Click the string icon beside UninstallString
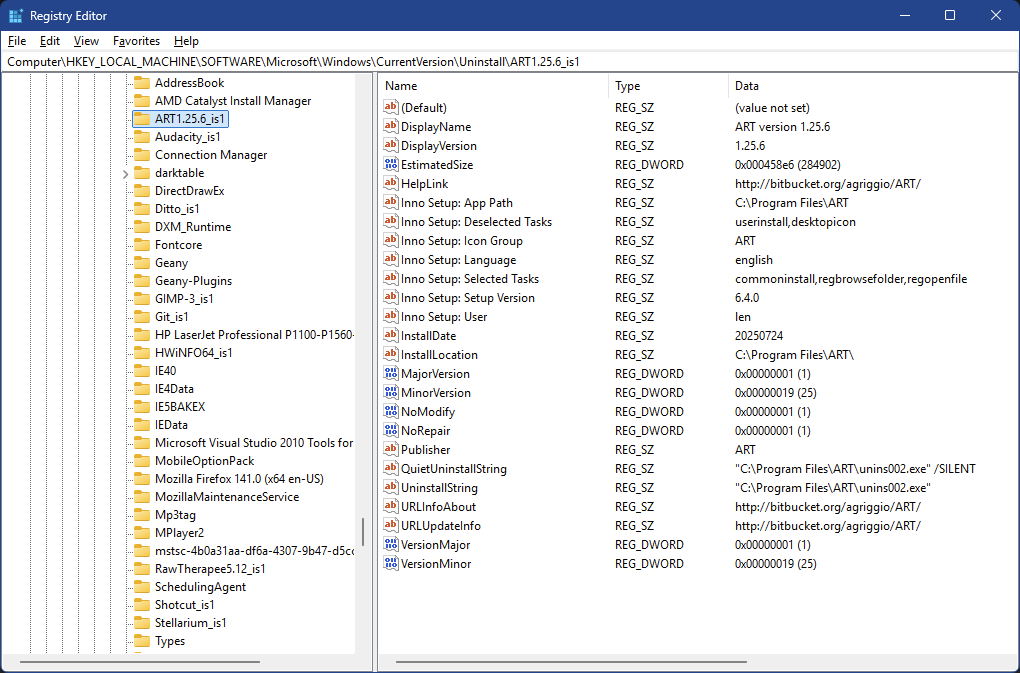Image resolution: width=1020 pixels, height=673 pixels. coord(392,488)
